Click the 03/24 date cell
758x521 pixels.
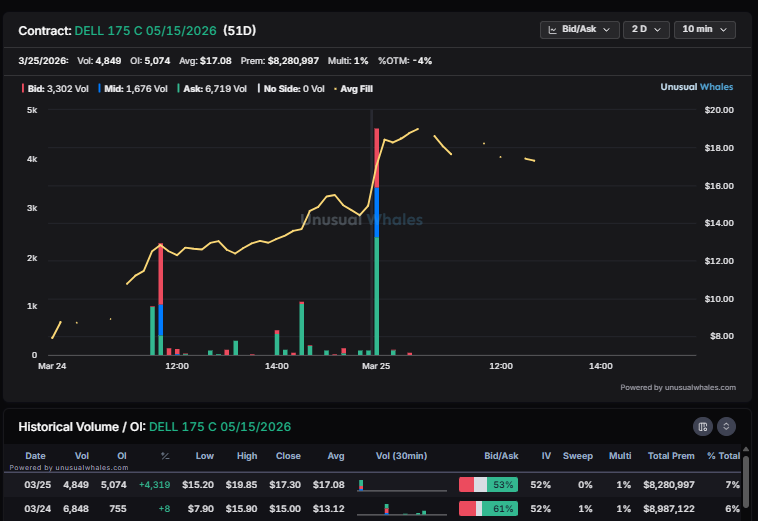pos(38,508)
